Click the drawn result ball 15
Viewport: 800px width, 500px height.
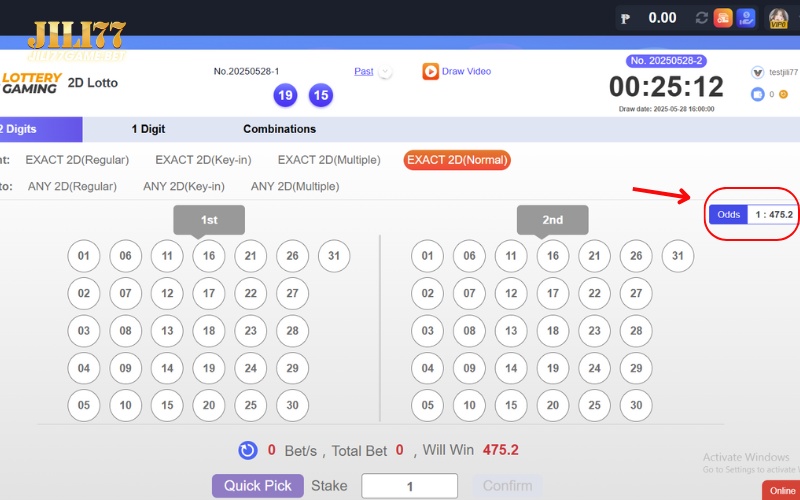(321, 95)
